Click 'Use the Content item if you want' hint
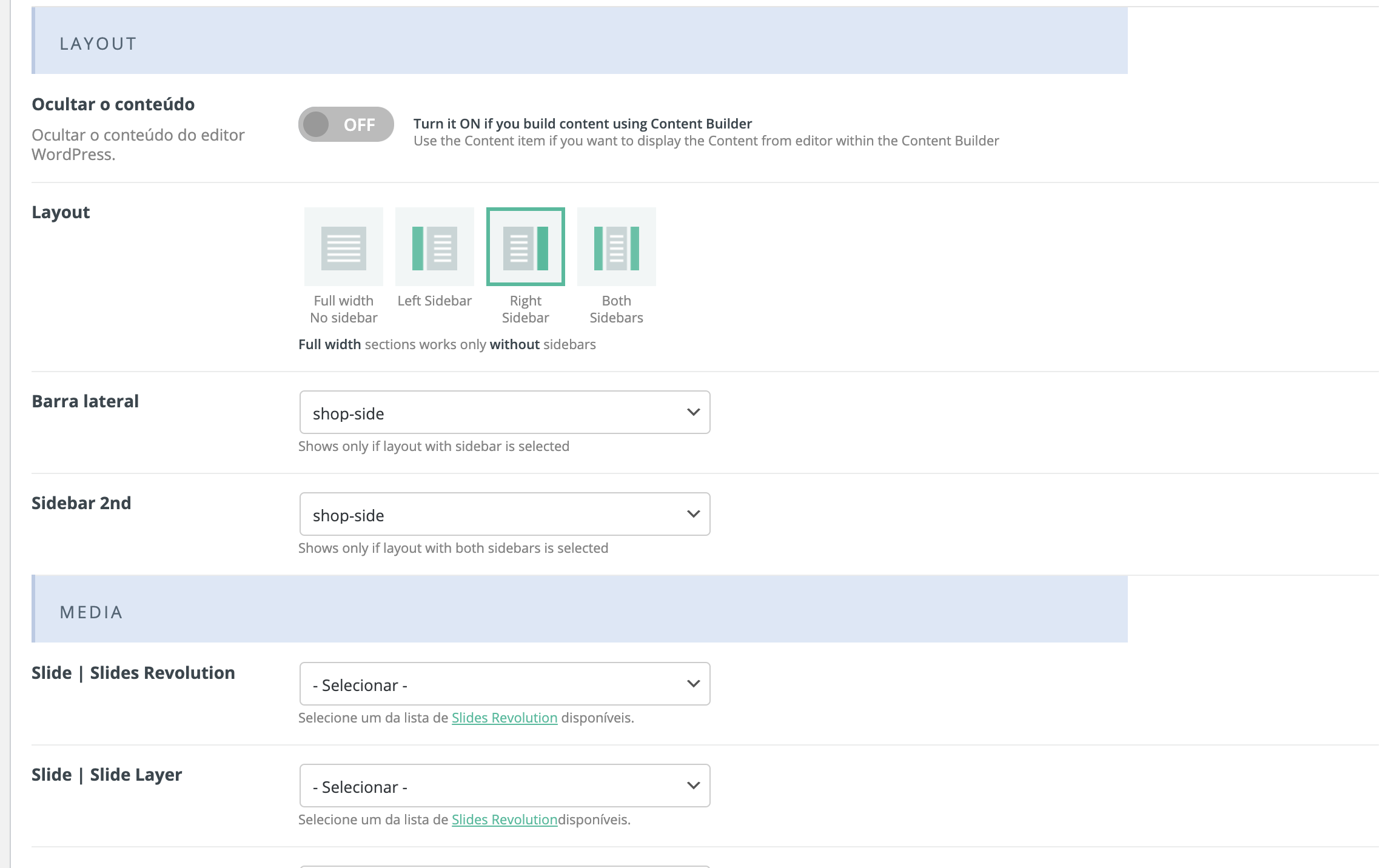Image resolution: width=1391 pixels, height=868 pixels. coord(706,141)
